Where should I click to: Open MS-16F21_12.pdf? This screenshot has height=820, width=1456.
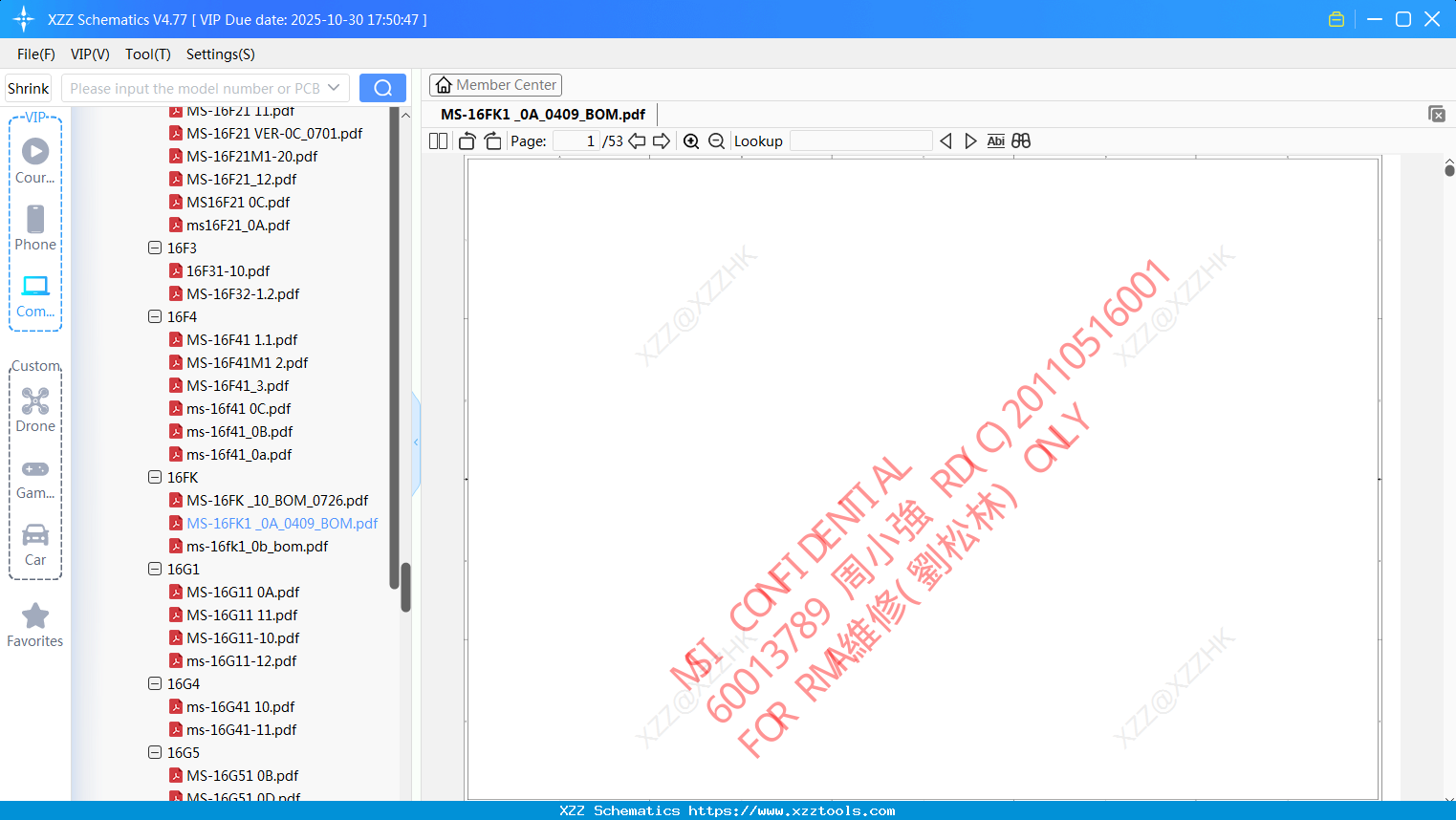[x=242, y=179]
